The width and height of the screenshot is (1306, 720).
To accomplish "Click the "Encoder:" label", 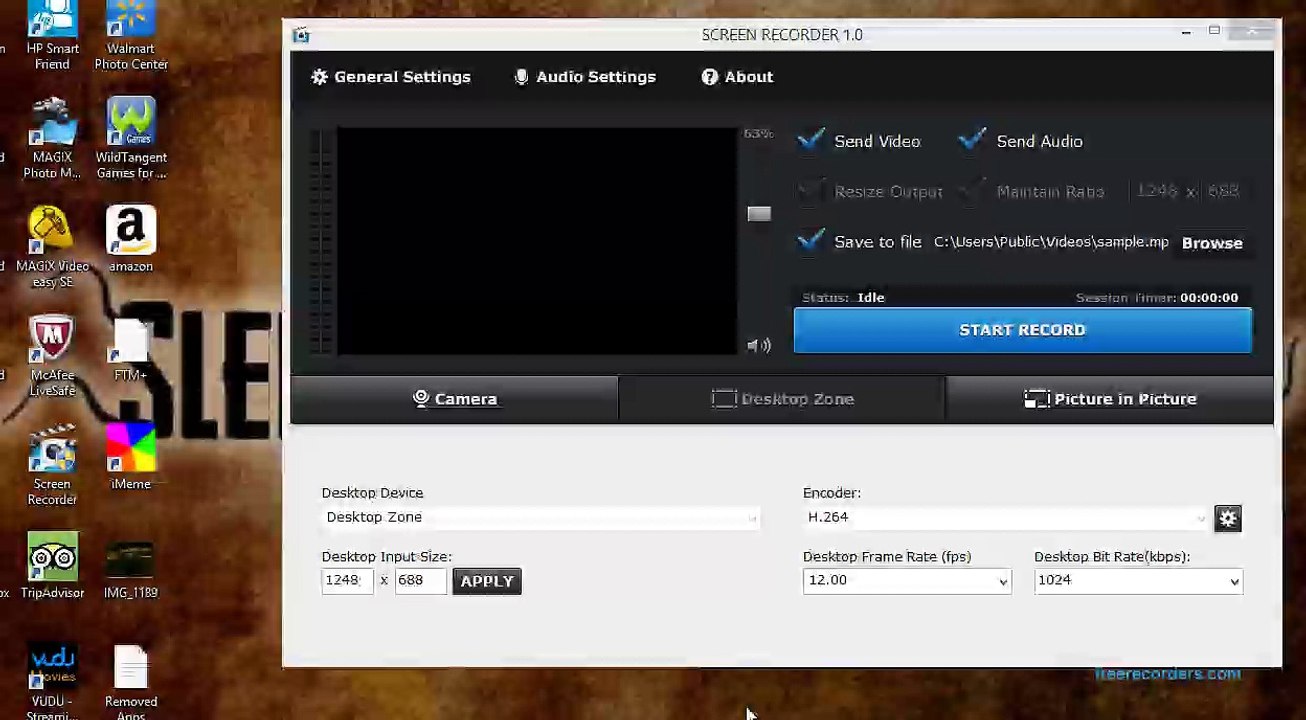I will pos(832,493).
